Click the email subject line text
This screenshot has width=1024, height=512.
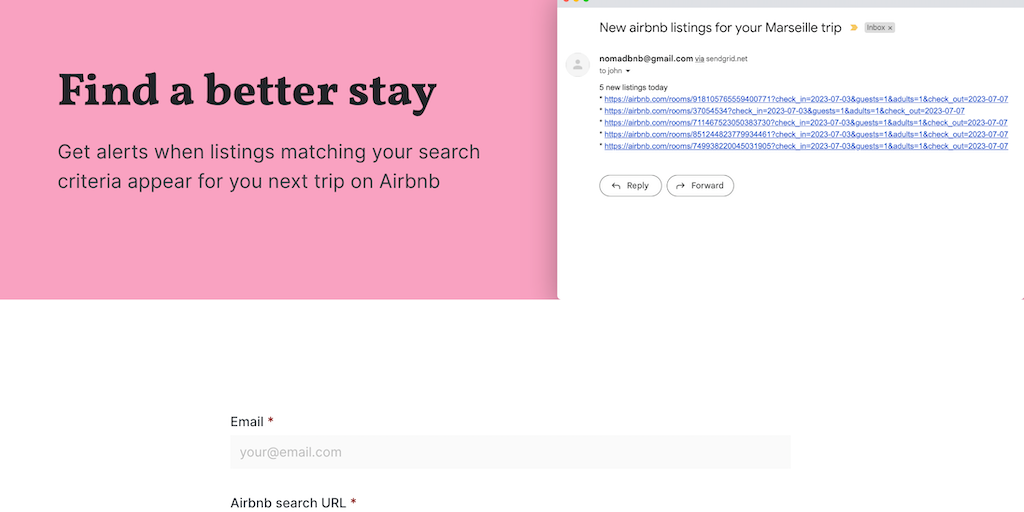(x=720, y=28)
